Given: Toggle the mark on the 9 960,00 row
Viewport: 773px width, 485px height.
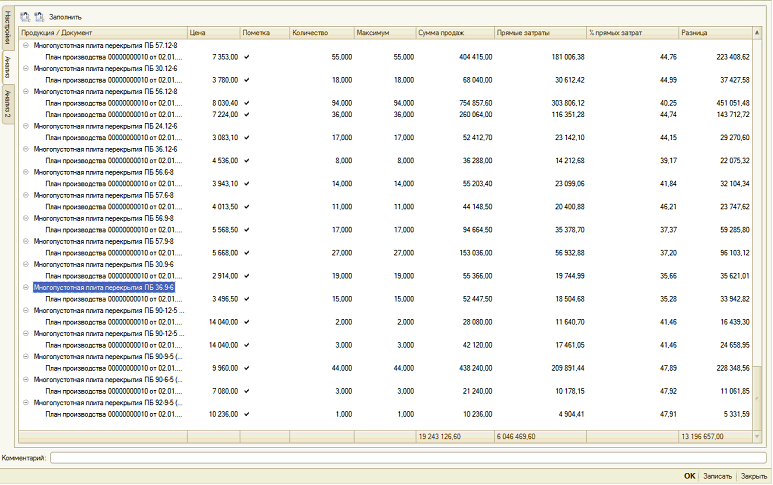Looking at the screenshot, I should (x=246, y=368).
